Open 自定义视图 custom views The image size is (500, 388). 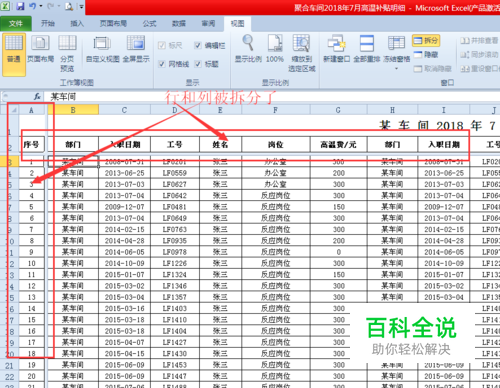(103, 49)
